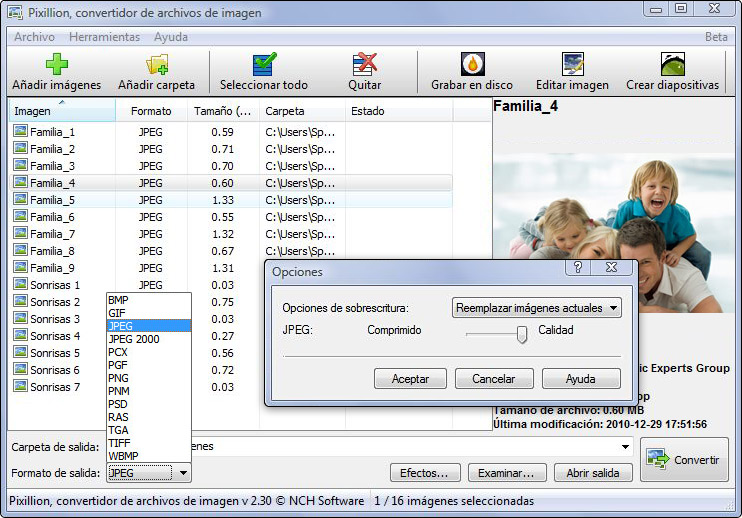The image size is (742, 518).
Task: Sort by the Tamaño column header
Action: coord(223,111)
